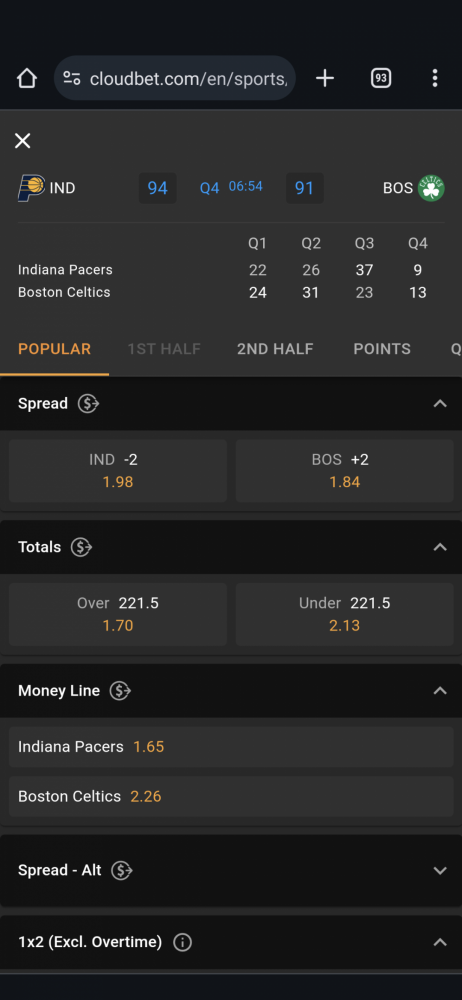462x1000 pixels.
Task: Collapse the Spread section
Action: pyautogui.click(x=440, y=404)
